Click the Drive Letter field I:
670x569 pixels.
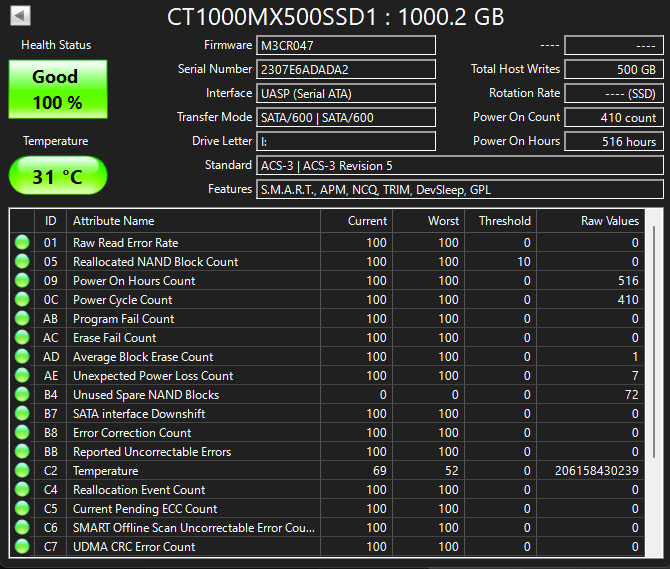pyautogui.click(x=346, y=141)
